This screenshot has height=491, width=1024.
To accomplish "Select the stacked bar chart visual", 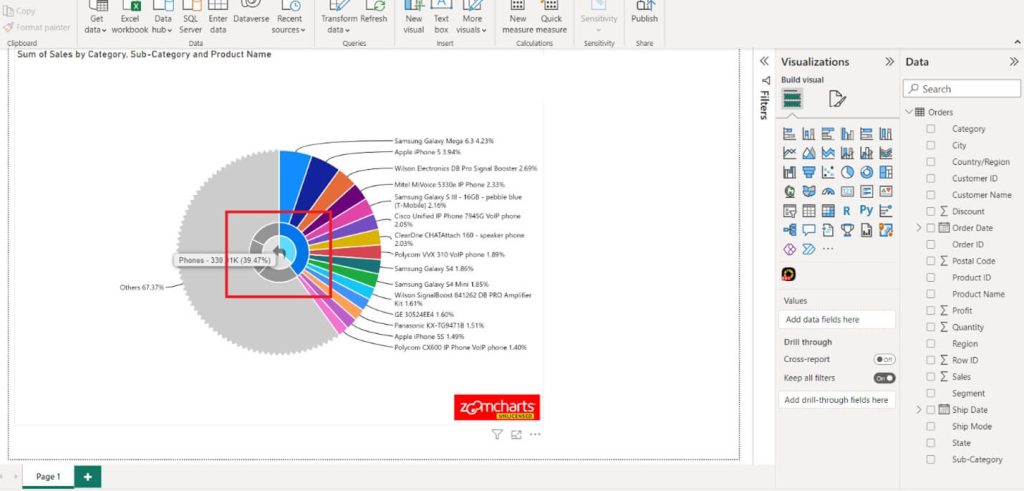I will (x=790, y=134).
